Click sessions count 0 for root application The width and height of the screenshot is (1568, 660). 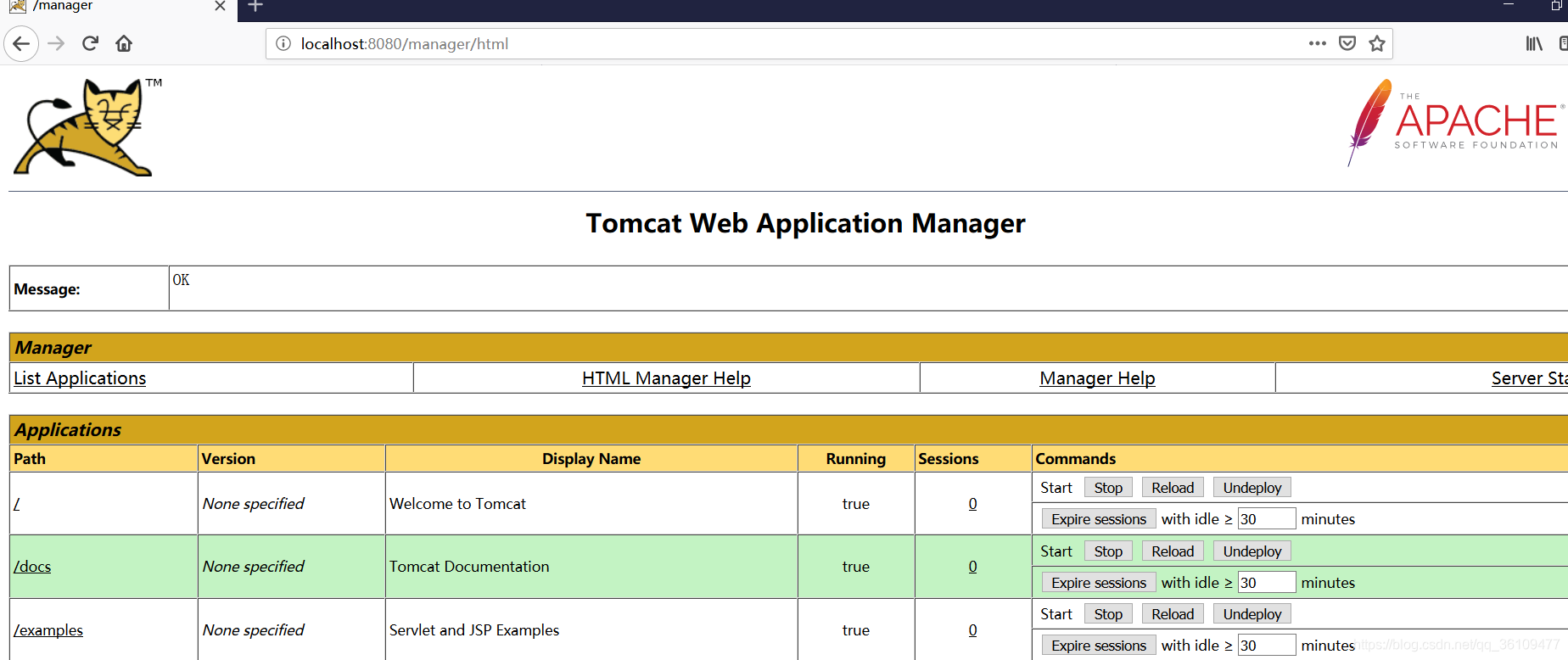click(x=972, y=504)
